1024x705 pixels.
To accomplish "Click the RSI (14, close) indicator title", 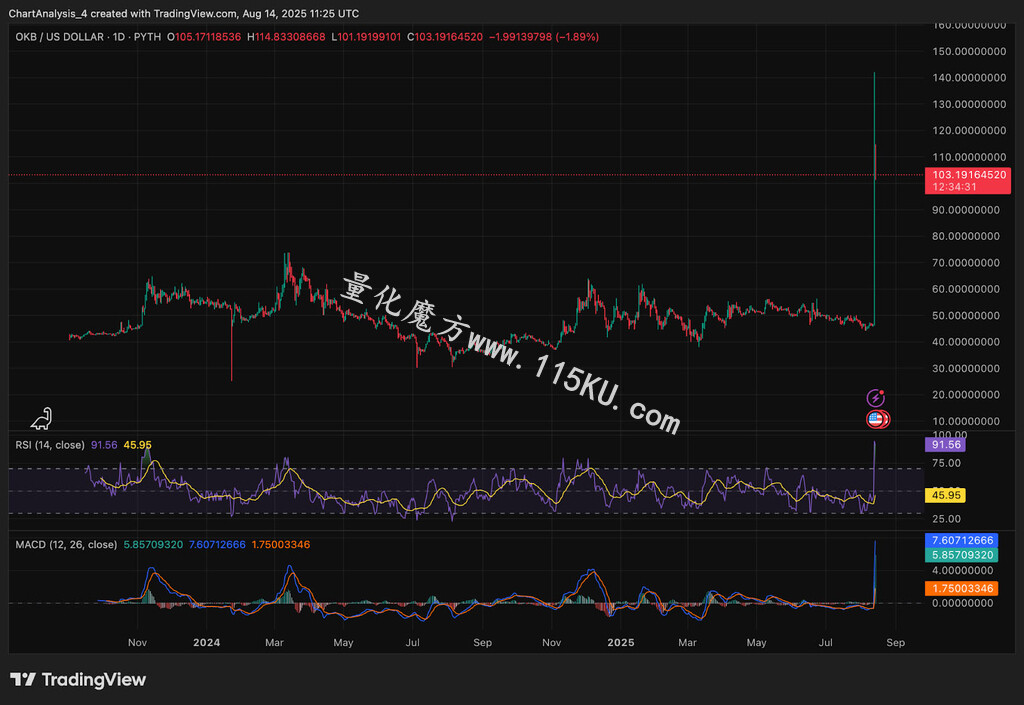I will (x=50, y=445).
